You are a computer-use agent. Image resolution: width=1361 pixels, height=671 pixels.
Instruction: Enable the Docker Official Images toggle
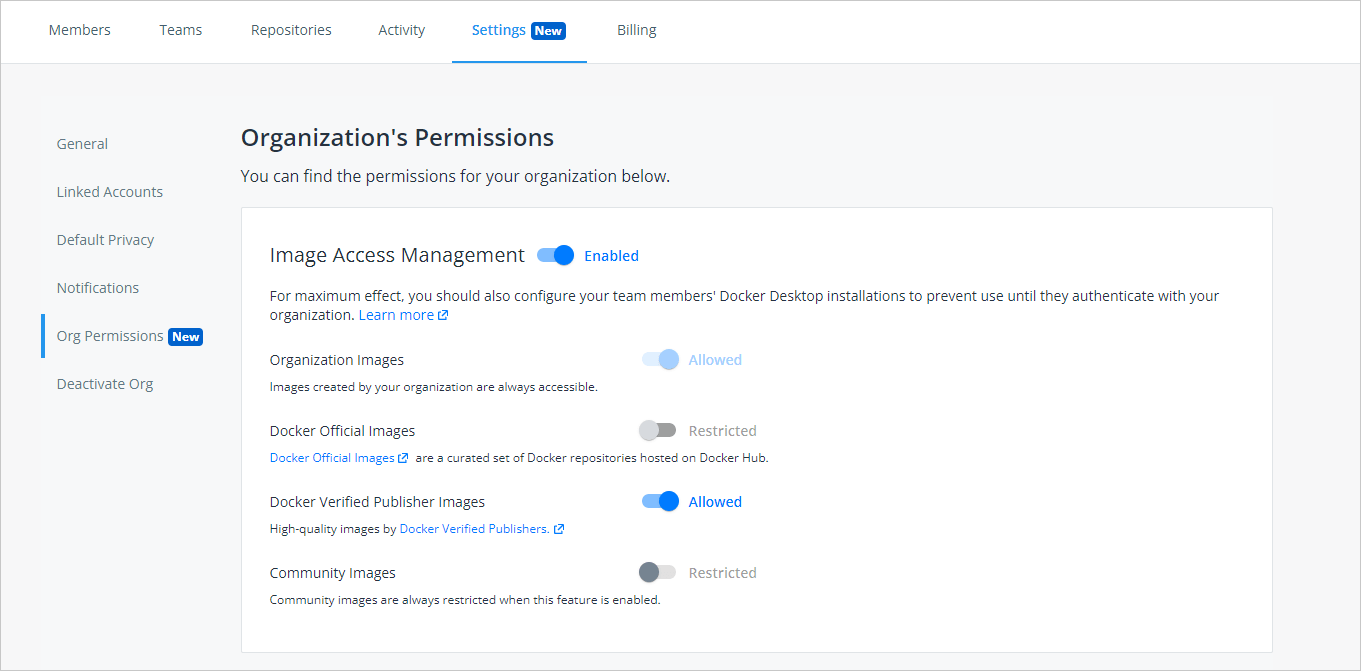tap(657, 430)
